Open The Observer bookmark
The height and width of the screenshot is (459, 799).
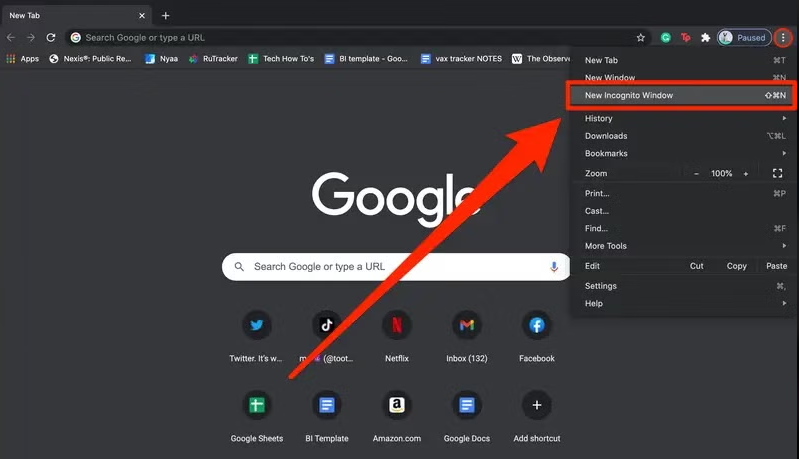[x=541, y=59]
